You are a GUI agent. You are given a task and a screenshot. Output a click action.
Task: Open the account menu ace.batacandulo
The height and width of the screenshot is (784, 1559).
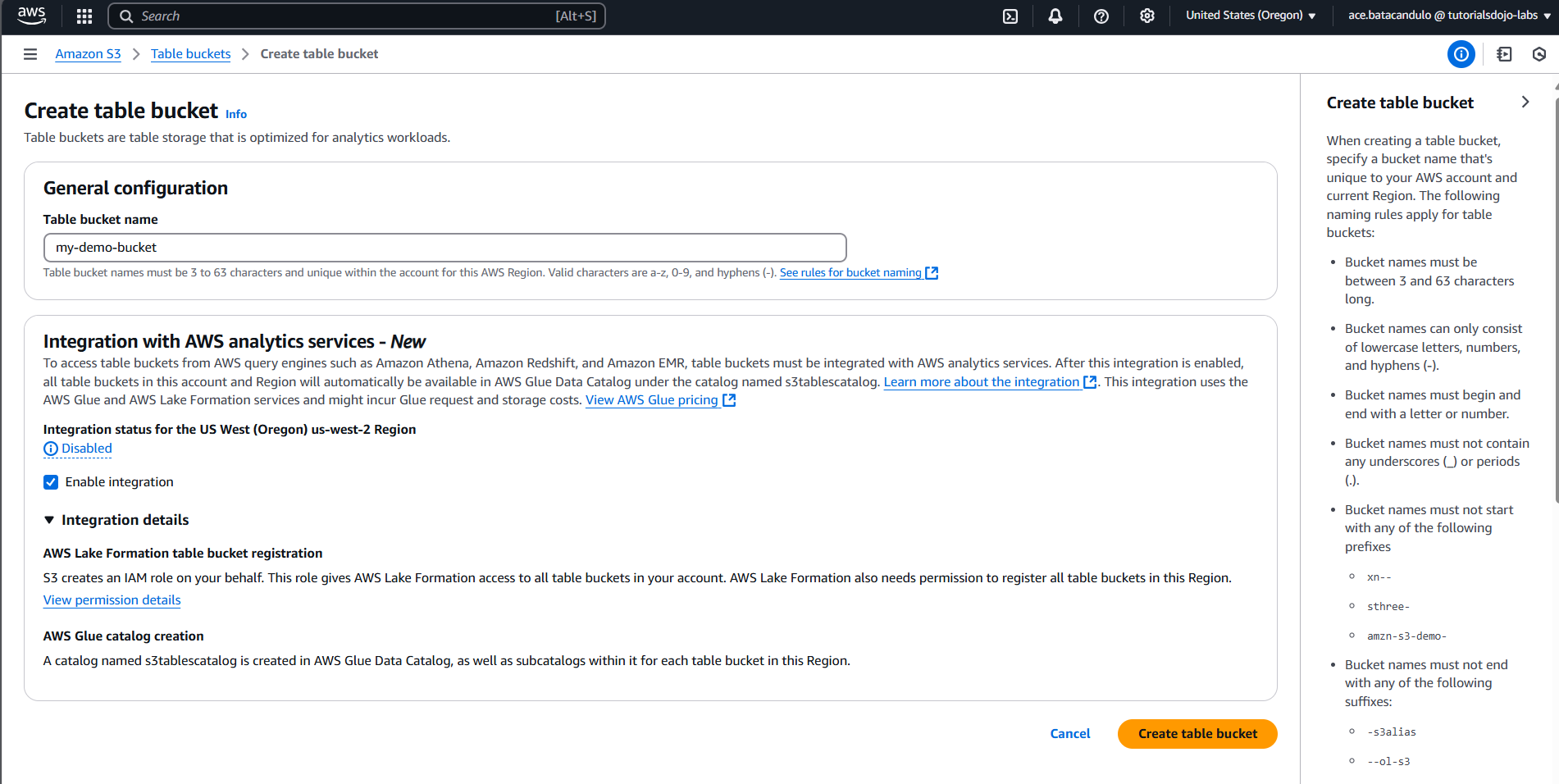point(1449,16)
